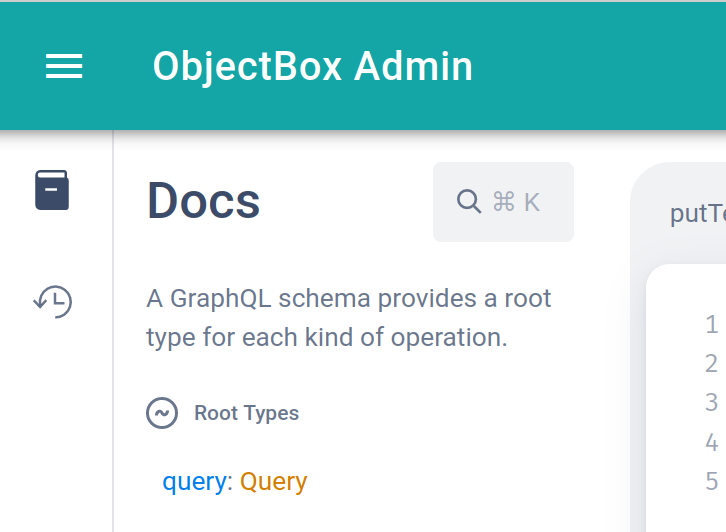Toggle the Docs explorer book icon
The image size is (726, 532).
pyautogui.click(x=52, y=190)
